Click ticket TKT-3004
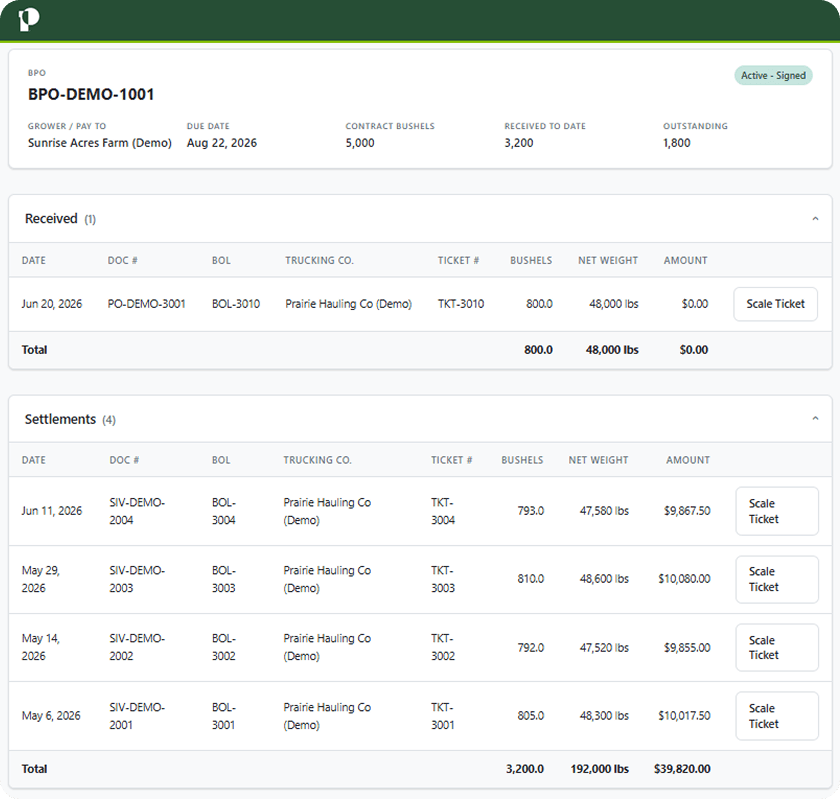Screen dimensions: 840x799 pyautogui.click(x=443, y=511)
